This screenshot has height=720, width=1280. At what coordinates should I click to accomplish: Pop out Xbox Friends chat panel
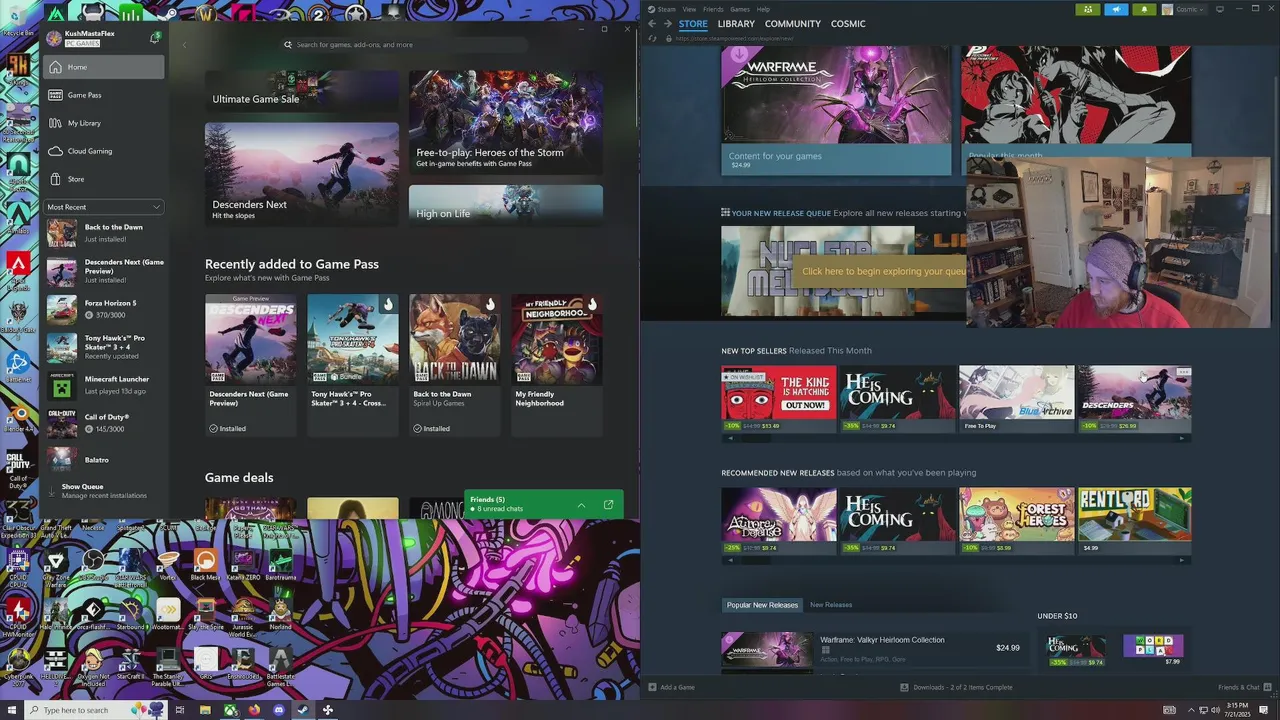coord(608,505)
